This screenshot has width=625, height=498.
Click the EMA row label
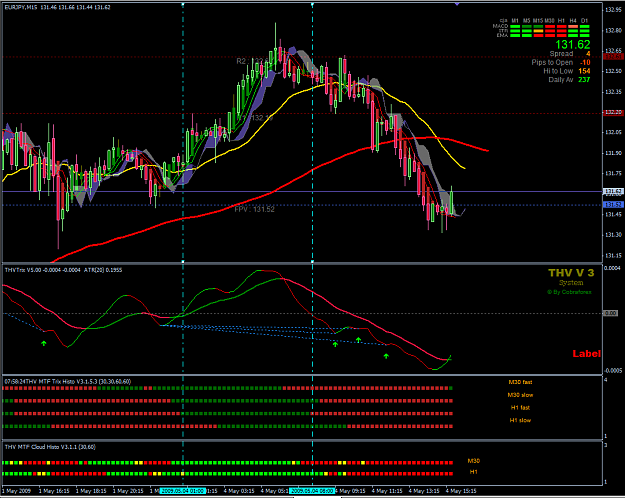click(x=502, y=35)
